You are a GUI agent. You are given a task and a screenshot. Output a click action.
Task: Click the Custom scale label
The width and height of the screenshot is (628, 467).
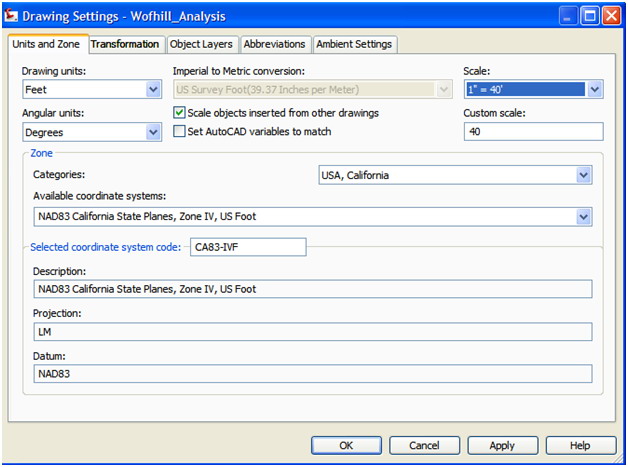(x=494, y=113)
